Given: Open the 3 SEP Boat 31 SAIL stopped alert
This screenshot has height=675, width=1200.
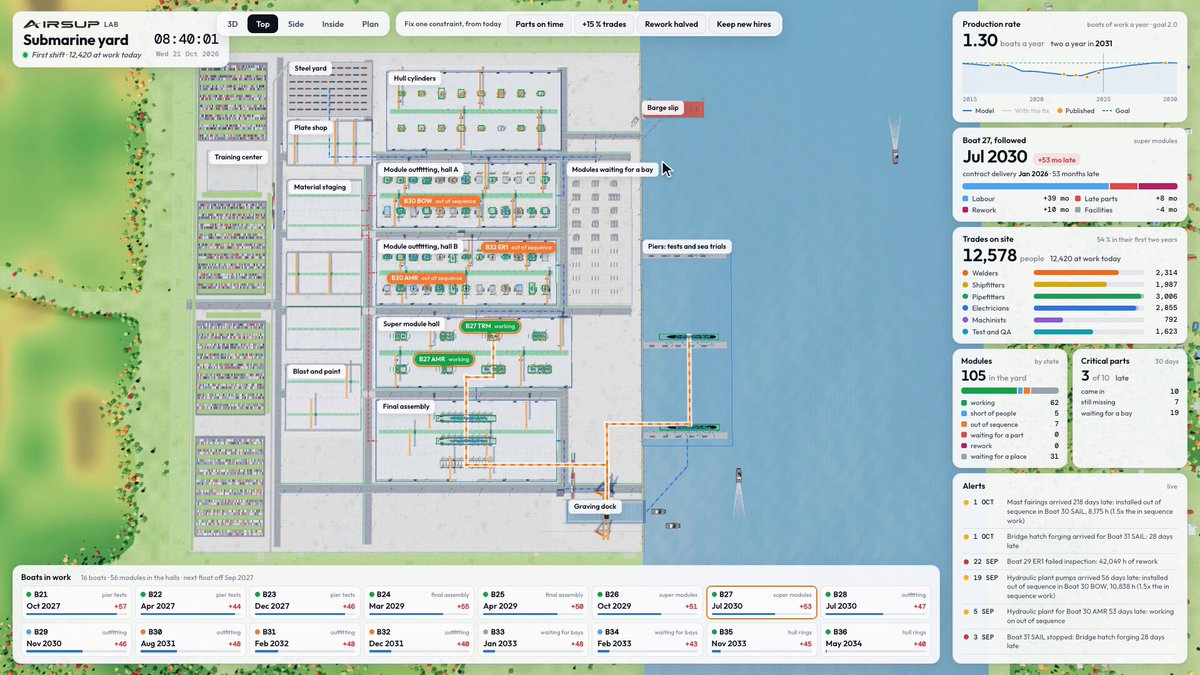Looking at the screenshot, I should coord(1070,641).
